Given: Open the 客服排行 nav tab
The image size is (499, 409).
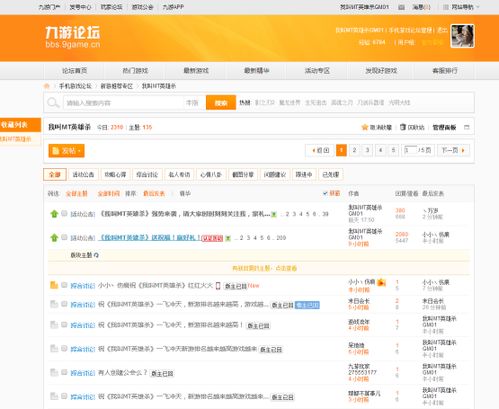Looking at the screenshot, I should (445, 71).
